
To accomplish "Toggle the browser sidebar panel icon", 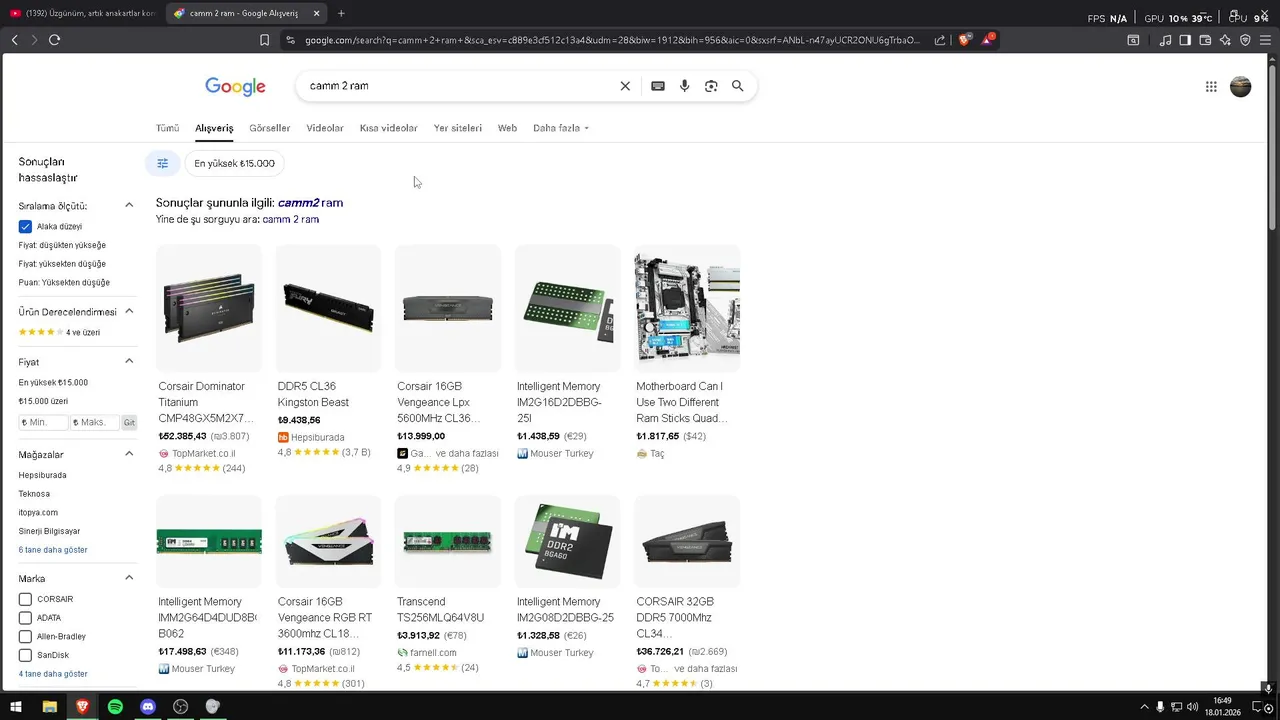I will (1185, 40).
